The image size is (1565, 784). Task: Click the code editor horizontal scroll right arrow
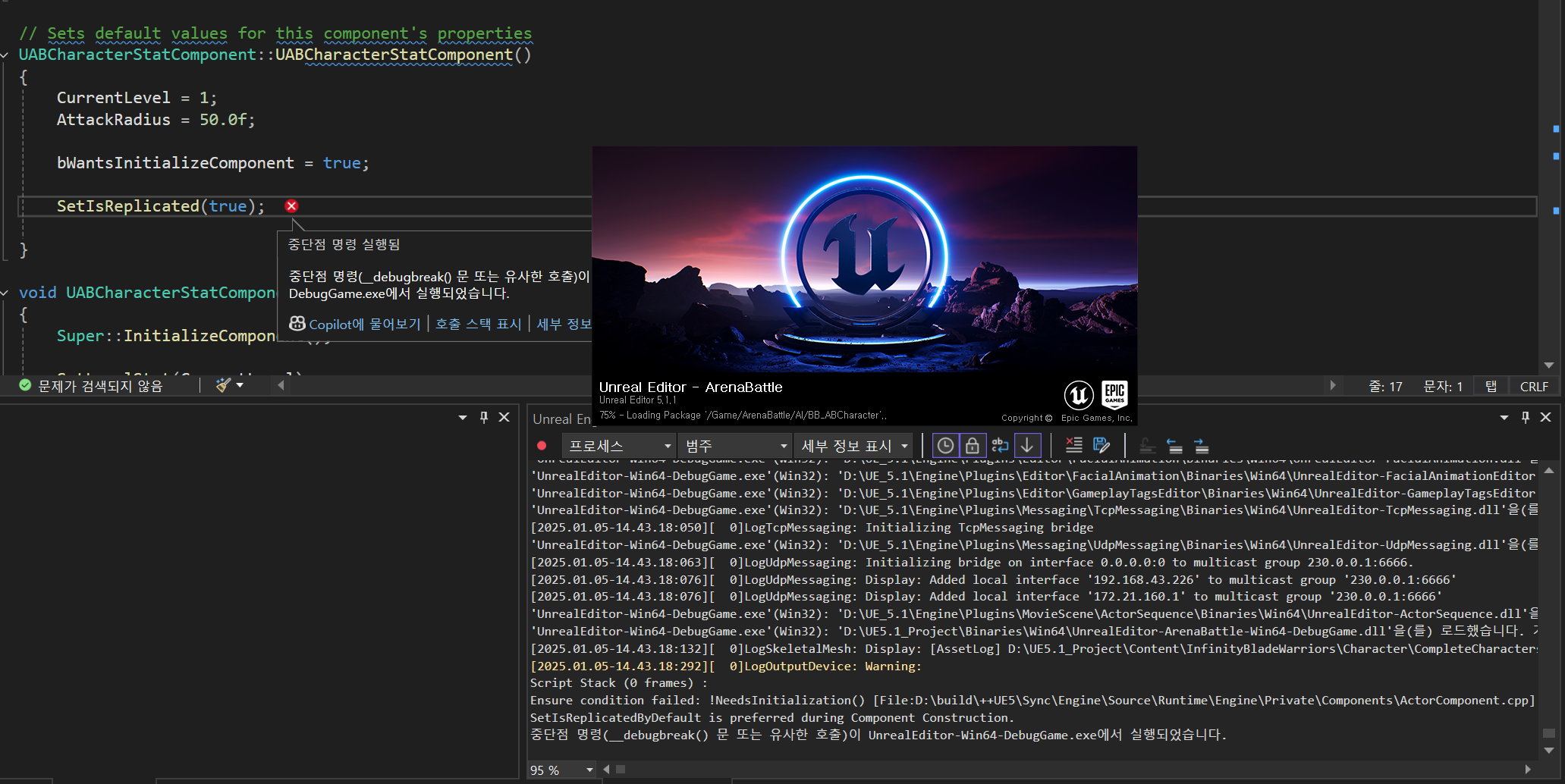click(x=1333, y=385)
